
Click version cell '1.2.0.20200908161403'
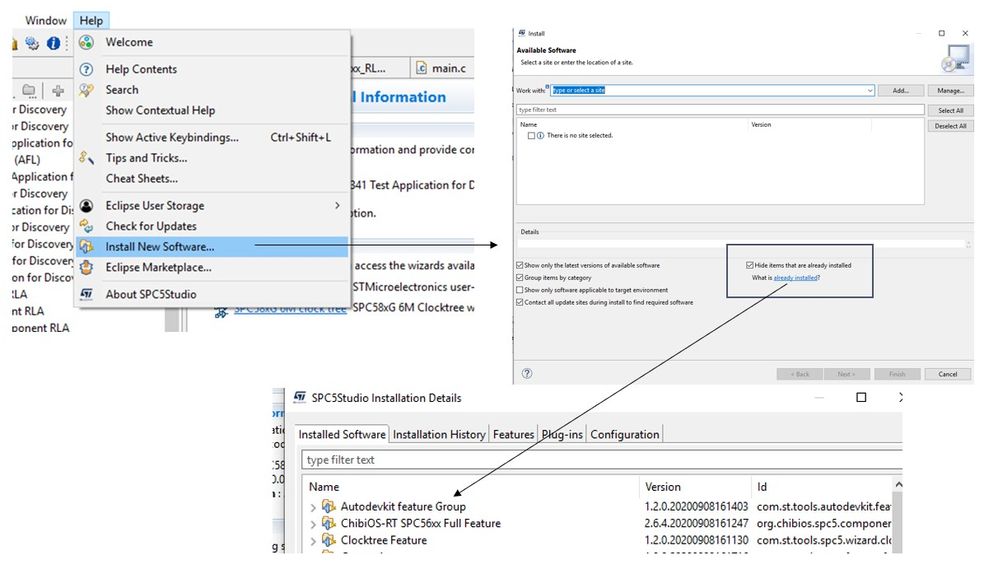click(696, 506)
